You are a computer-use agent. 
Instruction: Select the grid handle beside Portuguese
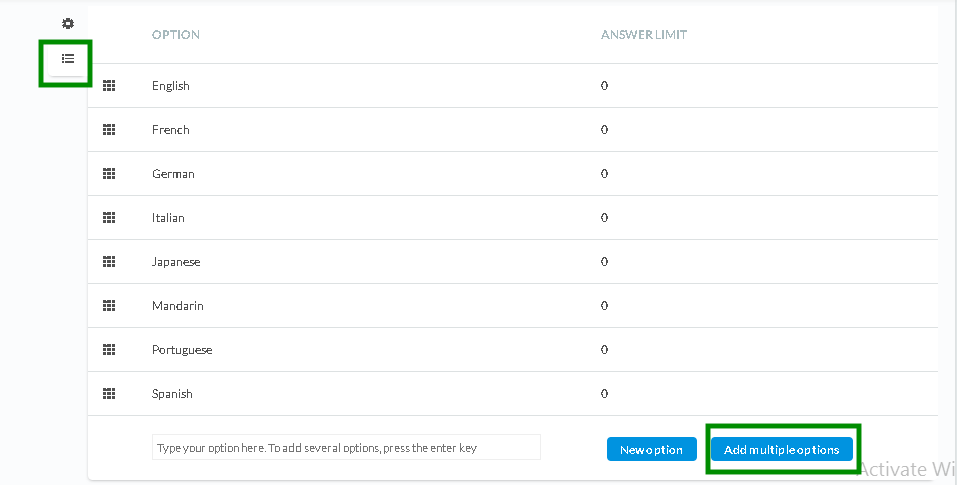pos(109,350)
